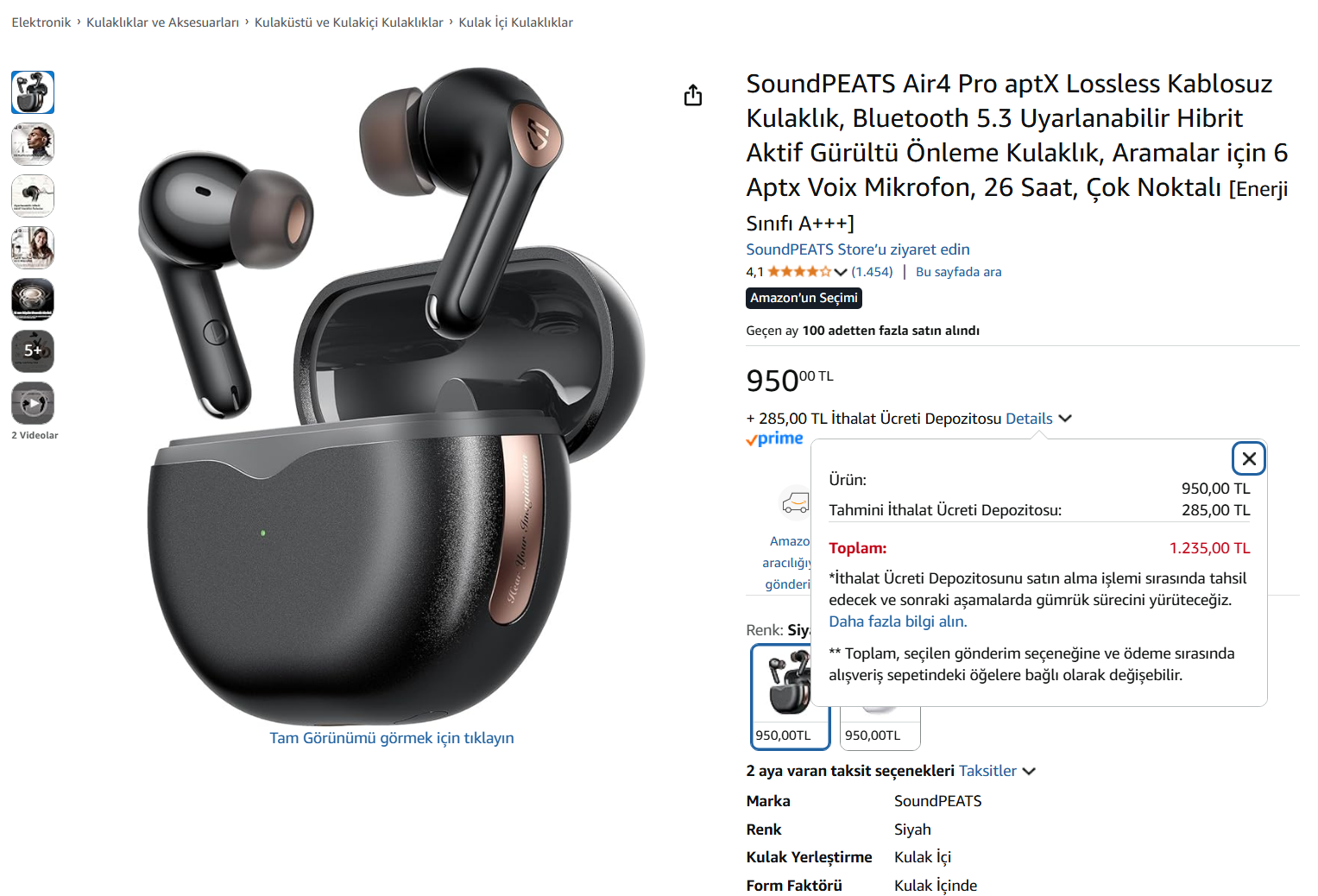Select the fourth thumbnail with woman
Screen dimensions: 1318x896
33,248
